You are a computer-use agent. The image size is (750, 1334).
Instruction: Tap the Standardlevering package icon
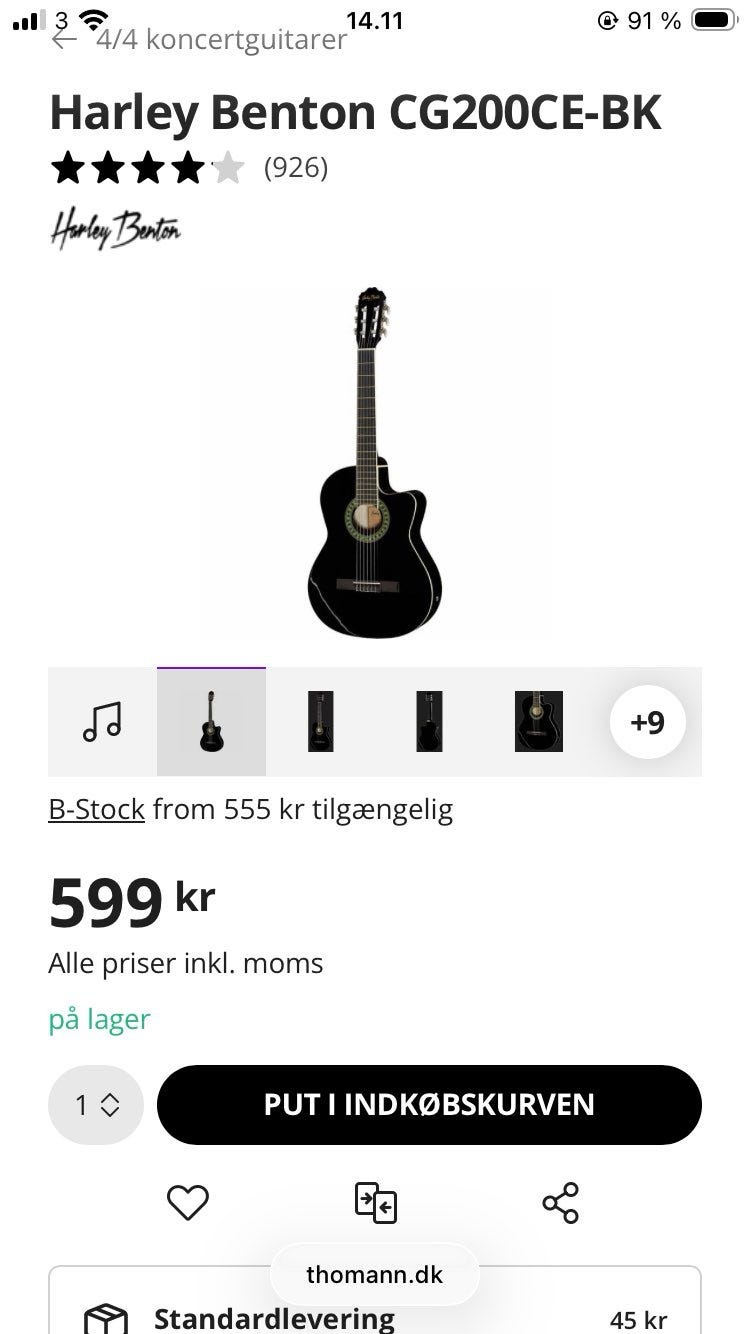pyautogui.click(x=105, y=1319)
